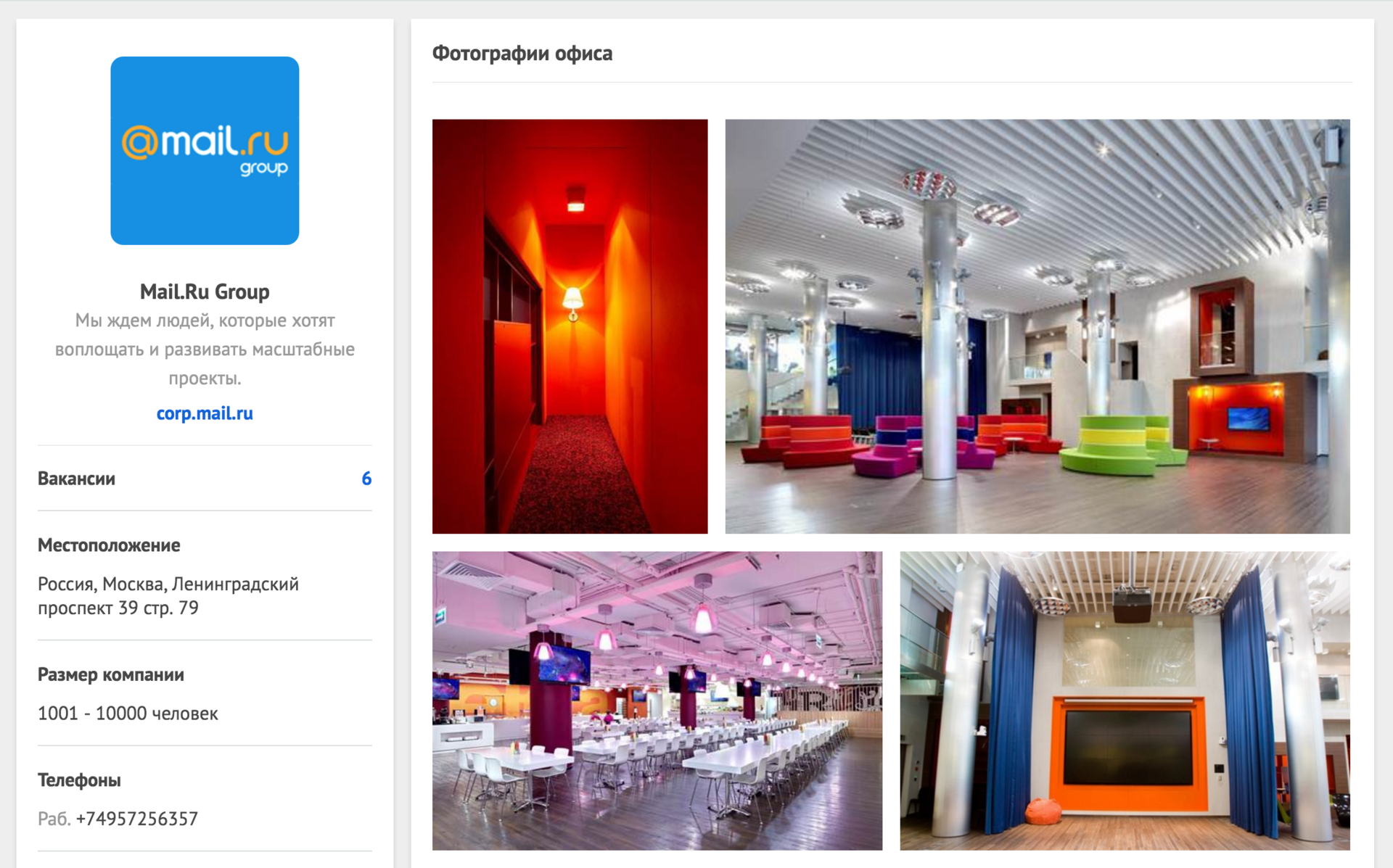1393x868 pixels.
Task: Click the Ленинградский проспект address text
Action: tap(168, 596)
